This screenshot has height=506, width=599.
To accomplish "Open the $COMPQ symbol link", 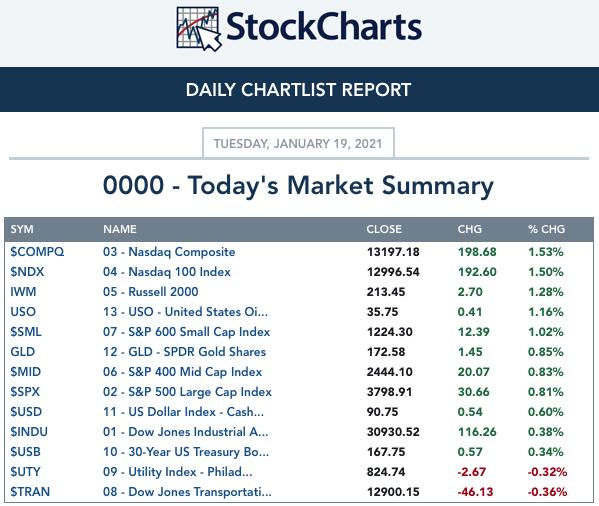I will tap(37, 252).
